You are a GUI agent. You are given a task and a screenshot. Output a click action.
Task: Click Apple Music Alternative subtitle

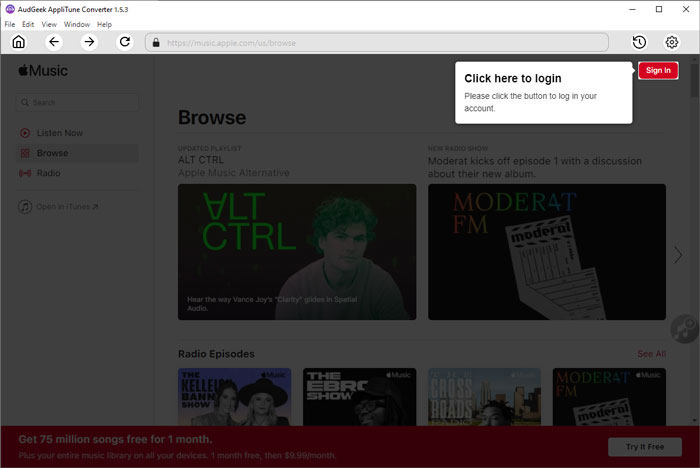[x=234, y=173]
